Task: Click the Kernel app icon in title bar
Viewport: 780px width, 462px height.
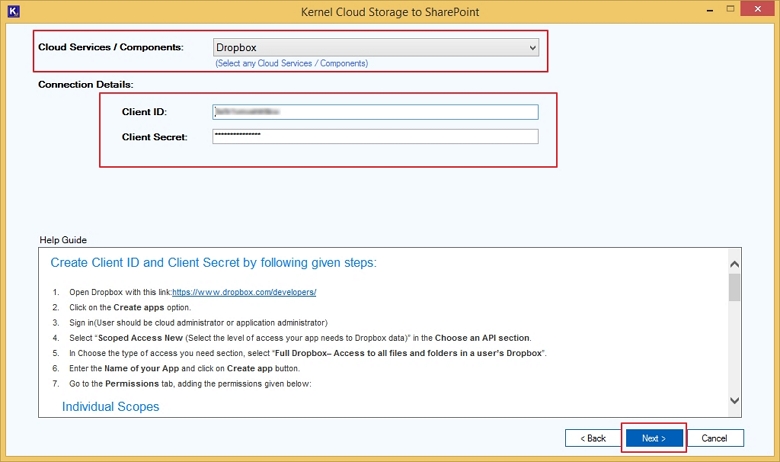Action: tap(13, 11)
